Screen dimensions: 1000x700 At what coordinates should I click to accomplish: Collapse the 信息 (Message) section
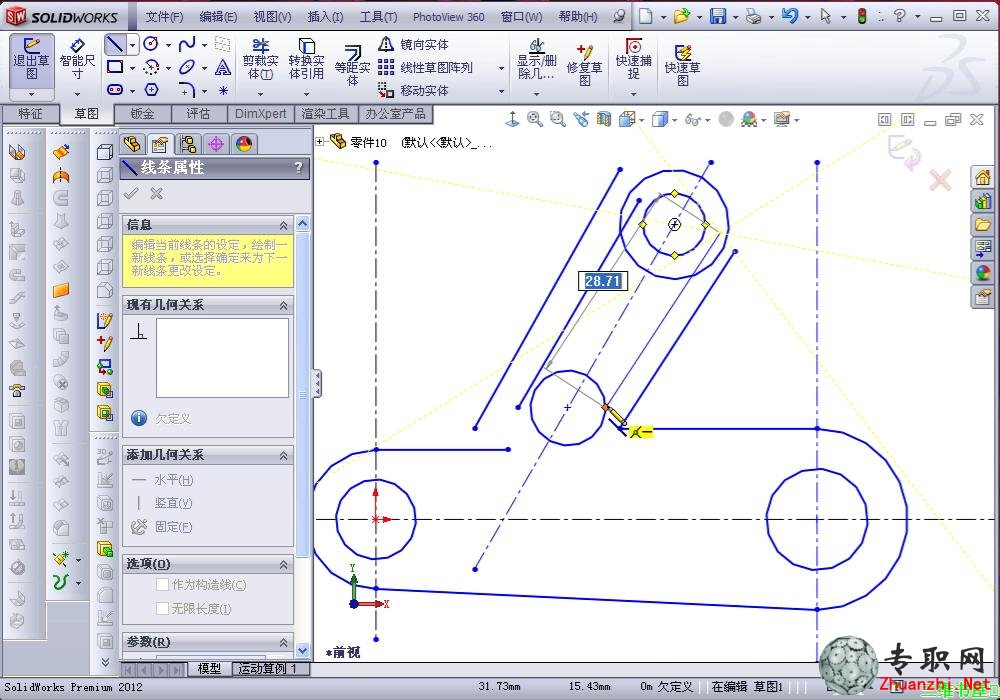click(x=283, y=225)
